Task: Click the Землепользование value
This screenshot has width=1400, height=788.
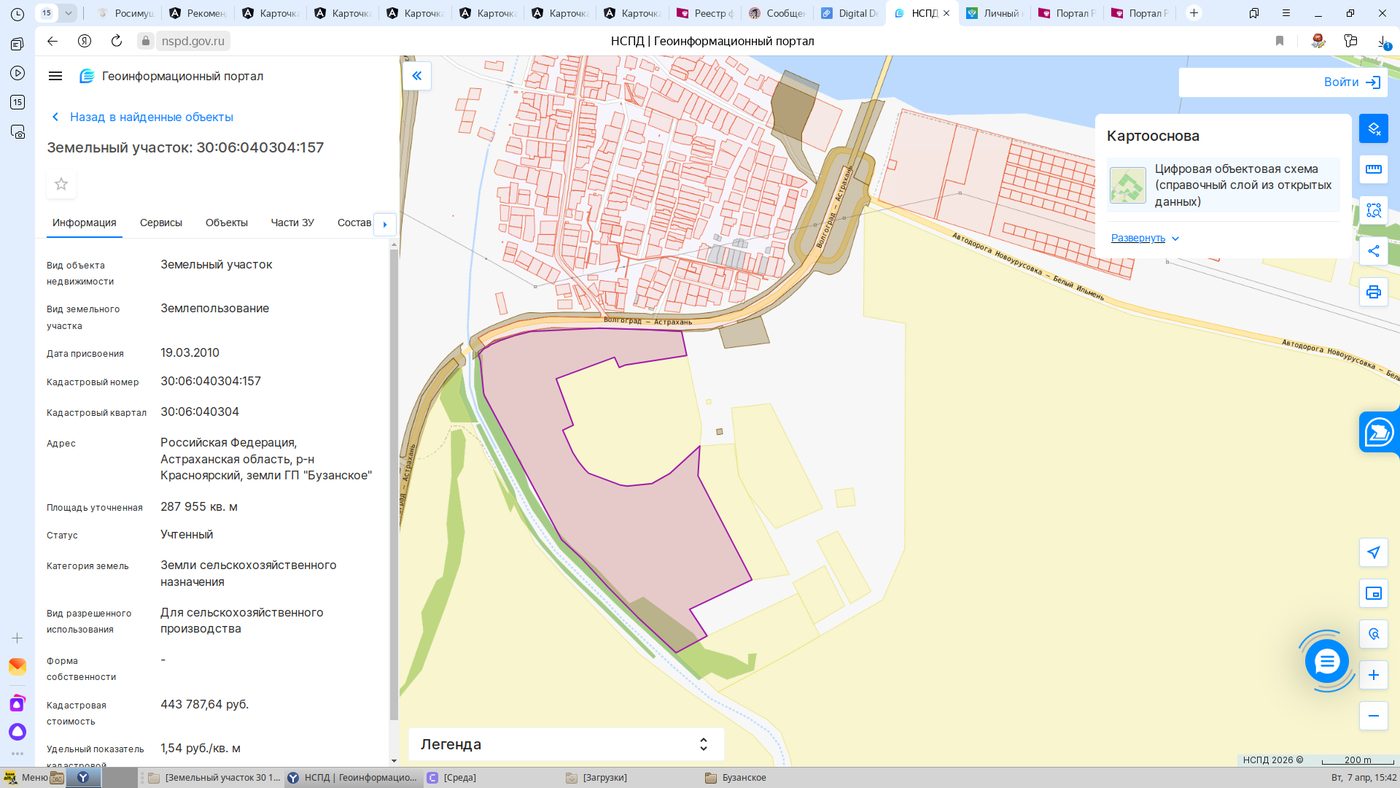Action: point(215,308)
